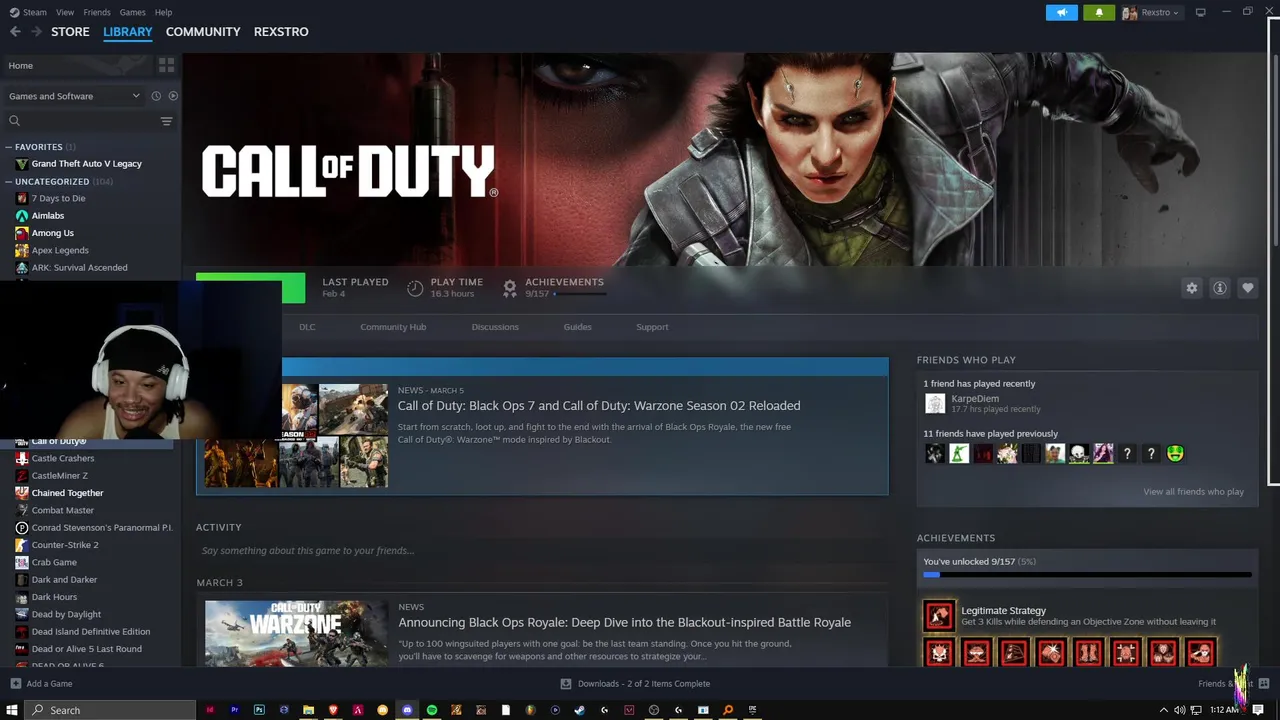
Task: Click the achievements unlocked progress bar
Action: click(x=1088, y=575)
